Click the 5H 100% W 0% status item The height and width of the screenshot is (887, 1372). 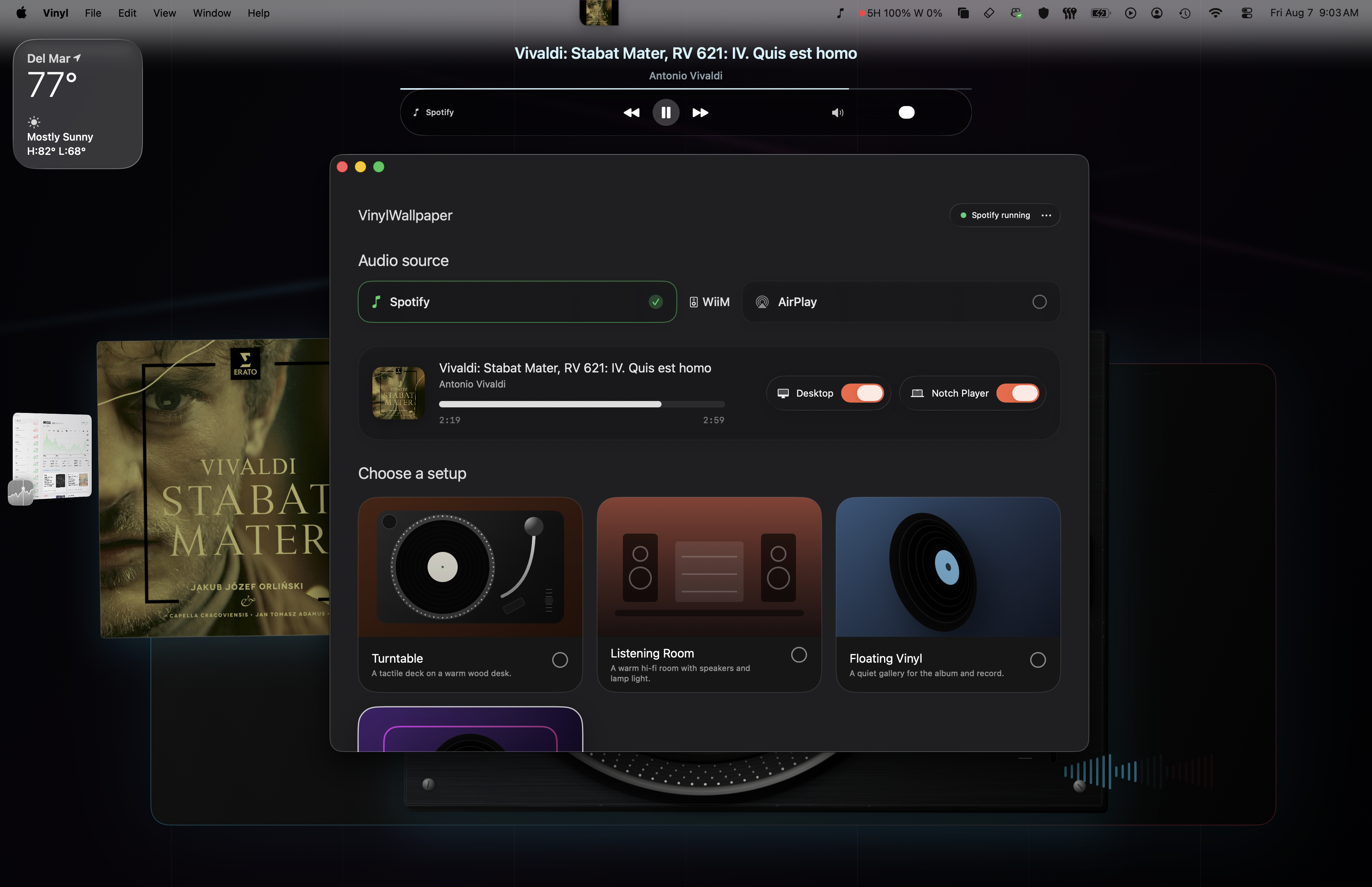[900, 13]
